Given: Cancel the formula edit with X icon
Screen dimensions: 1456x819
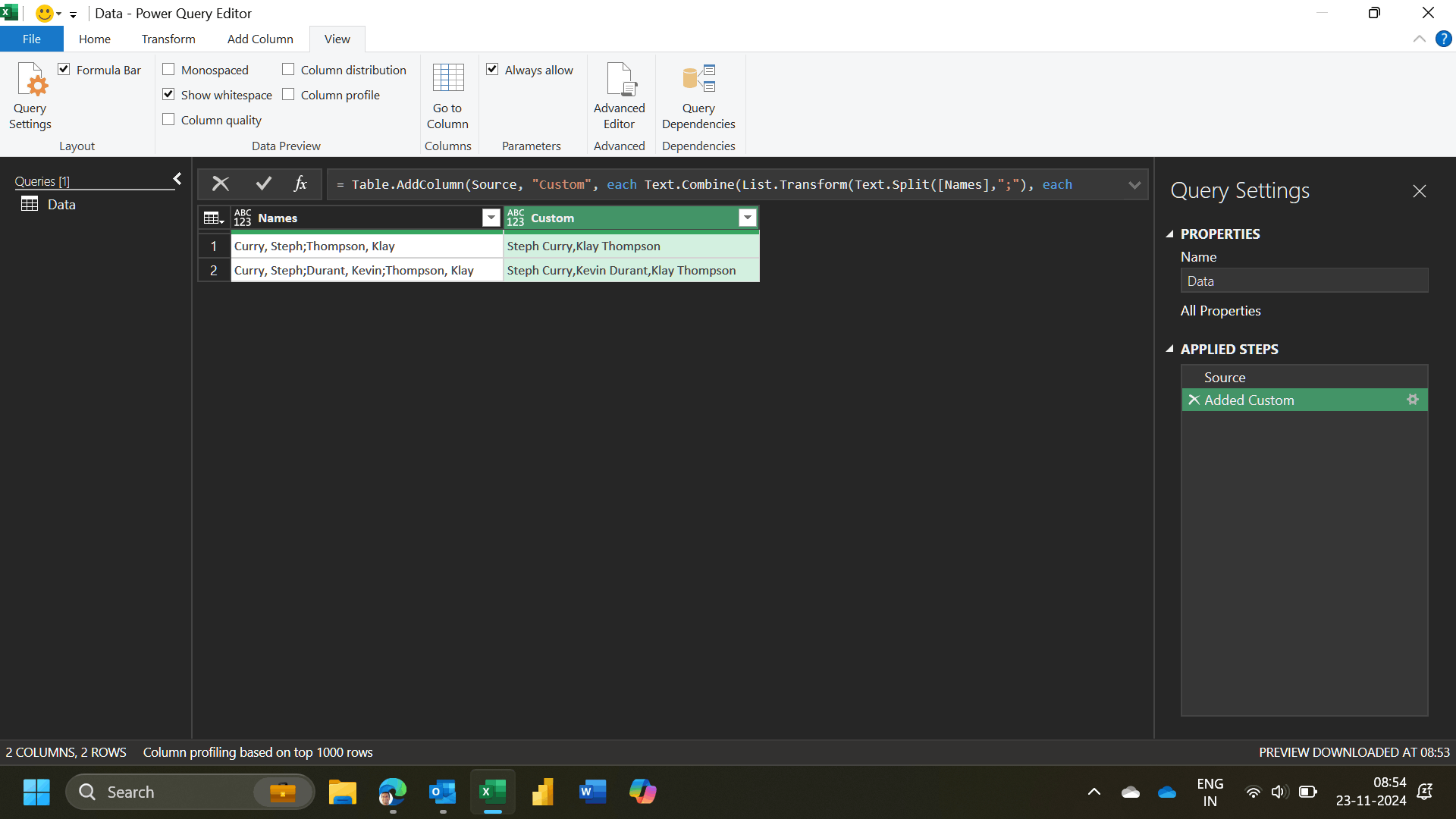Looking at the screenshot, I should click(x=221, y=184).
